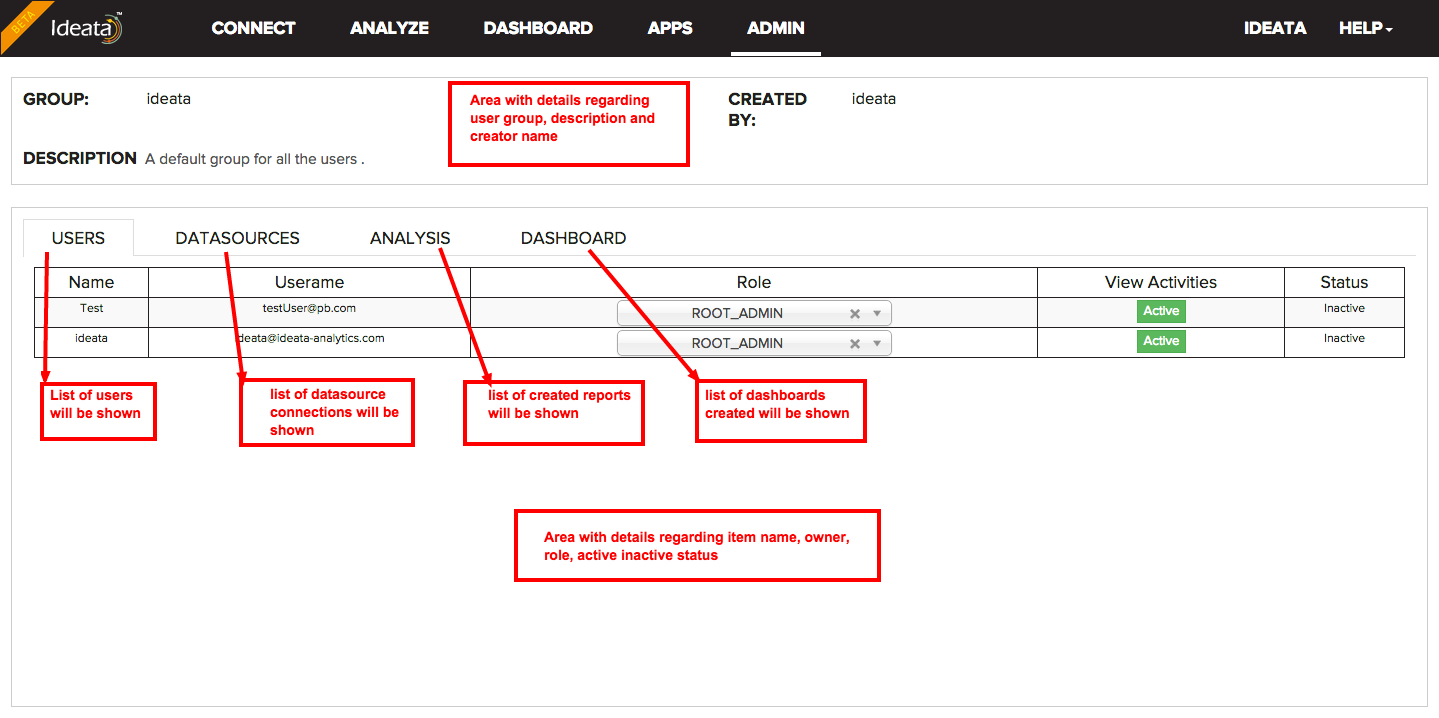This screenshot has height=718, width=1439.
Task: Click dropdown arrow in Test user's role
Action: (x=877, y=313)
